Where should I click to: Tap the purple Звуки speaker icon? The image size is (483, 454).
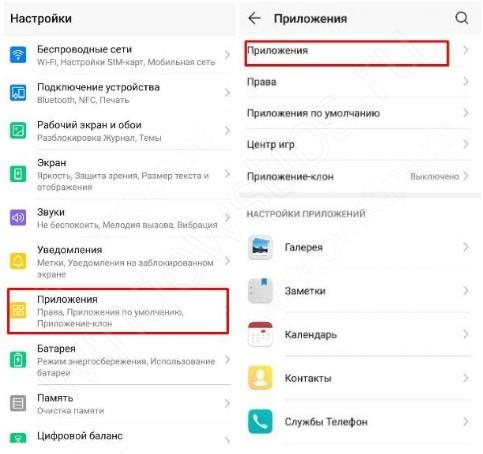coord(18,218)
